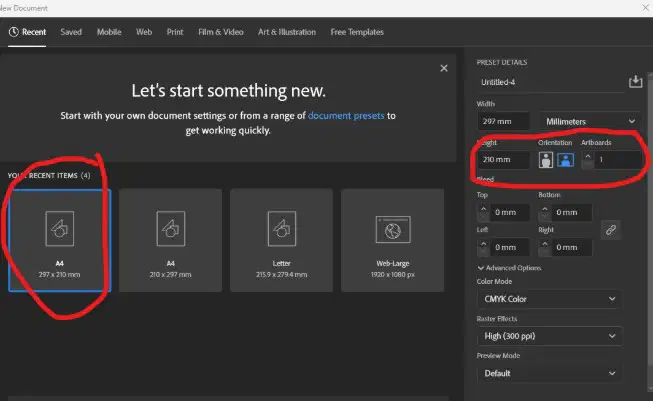The image size is (653, 401).
Task: Click the save document preset icon
Action: click(635, 82)
